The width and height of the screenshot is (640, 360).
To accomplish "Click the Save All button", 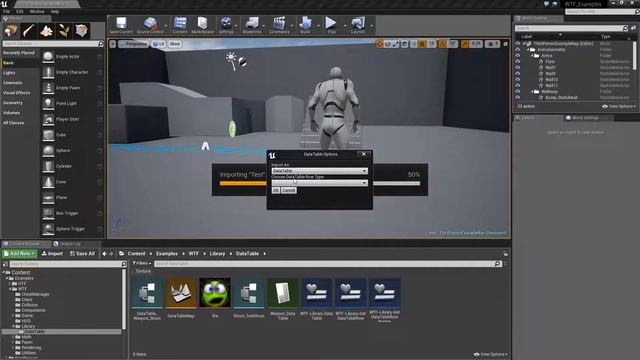I will (82, 253).
